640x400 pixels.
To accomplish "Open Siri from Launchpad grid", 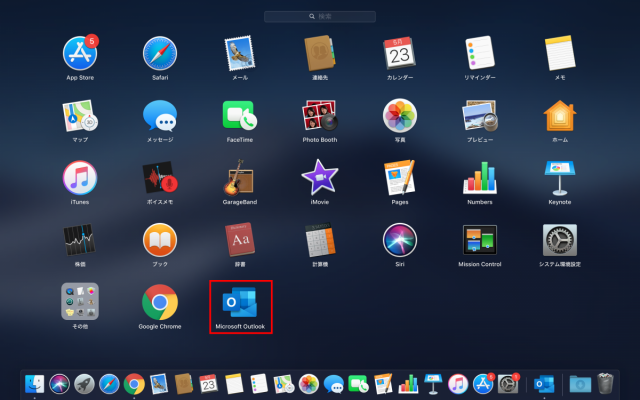I will (x=400, y=240).
